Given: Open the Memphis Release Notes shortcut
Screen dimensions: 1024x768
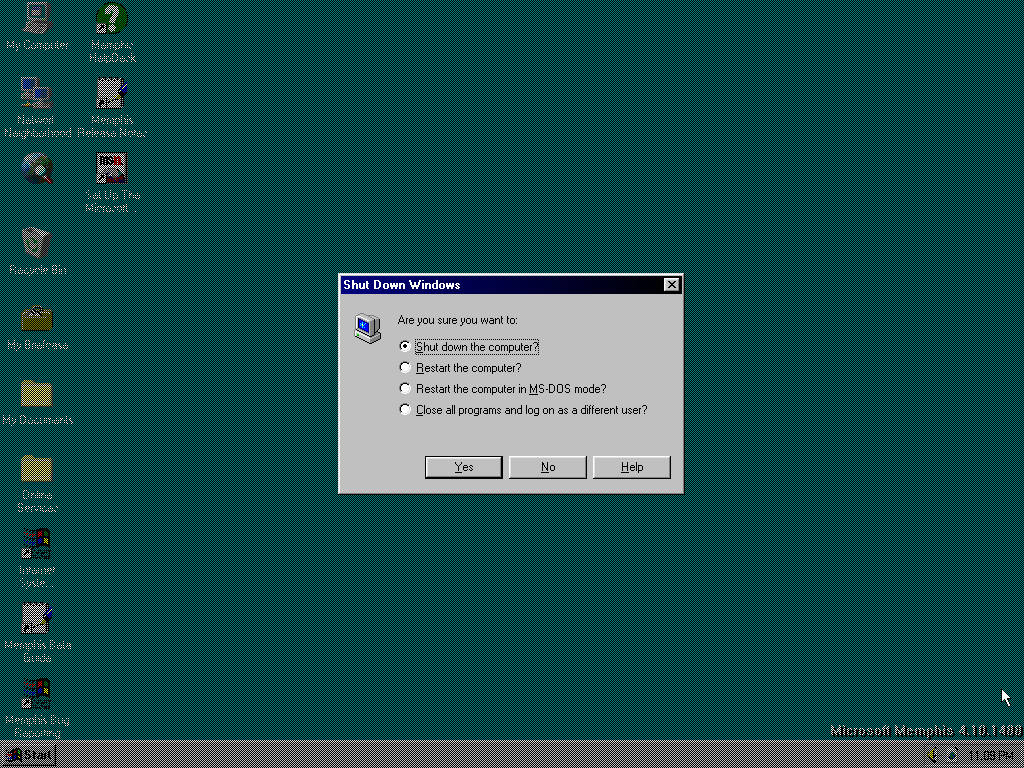Looking at the screenshot, I should [111, 94].
